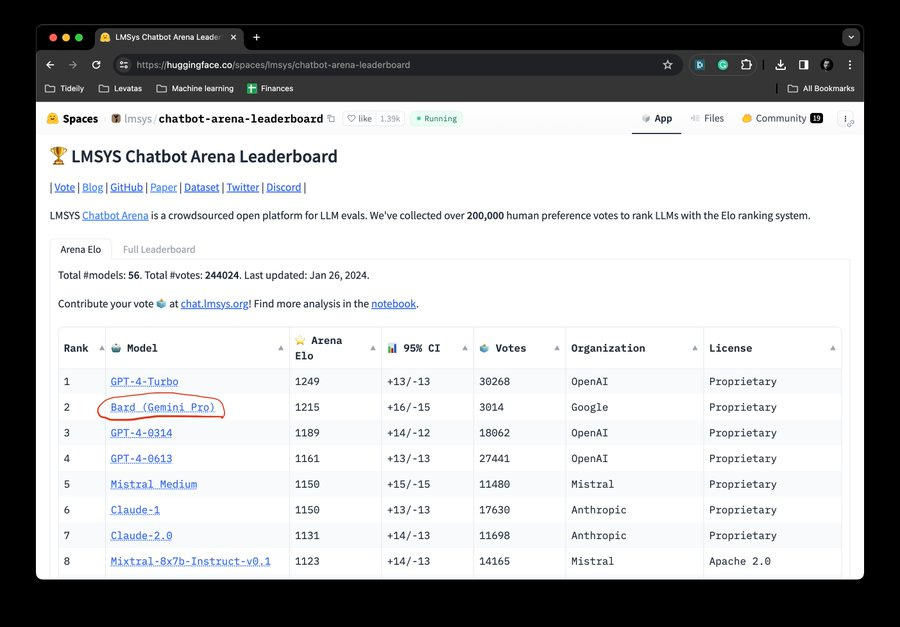Screen dimensions: 900x627
Task: Open the Grammarly extension icon
Action: tap(723, 65)
